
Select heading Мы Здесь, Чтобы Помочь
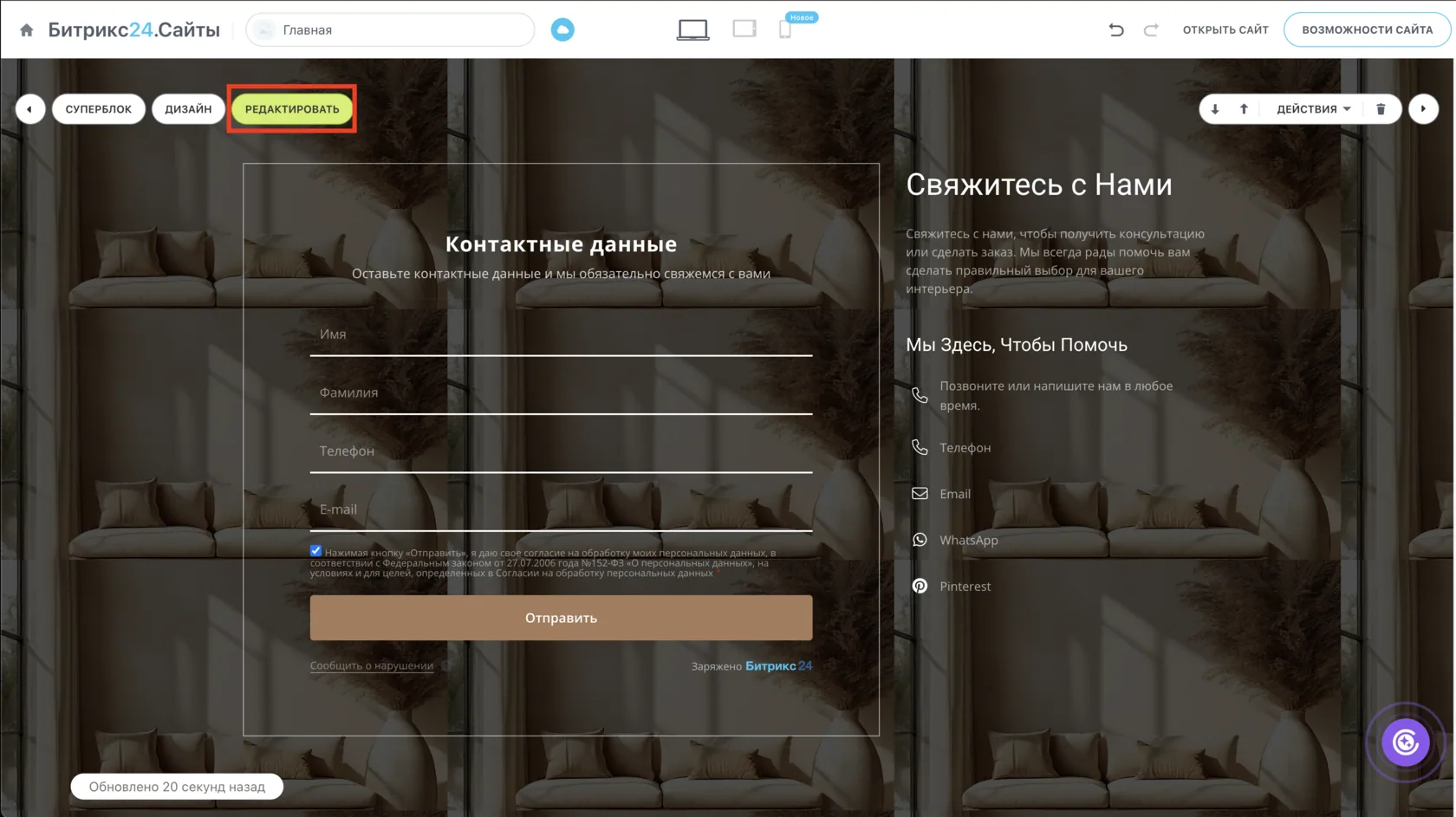(1017, 345)
